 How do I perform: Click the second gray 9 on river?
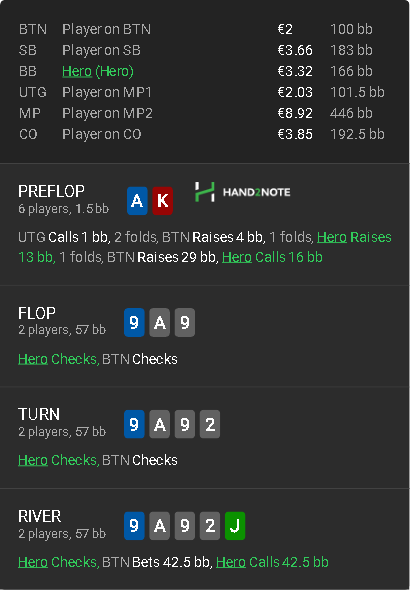[185, 526]
